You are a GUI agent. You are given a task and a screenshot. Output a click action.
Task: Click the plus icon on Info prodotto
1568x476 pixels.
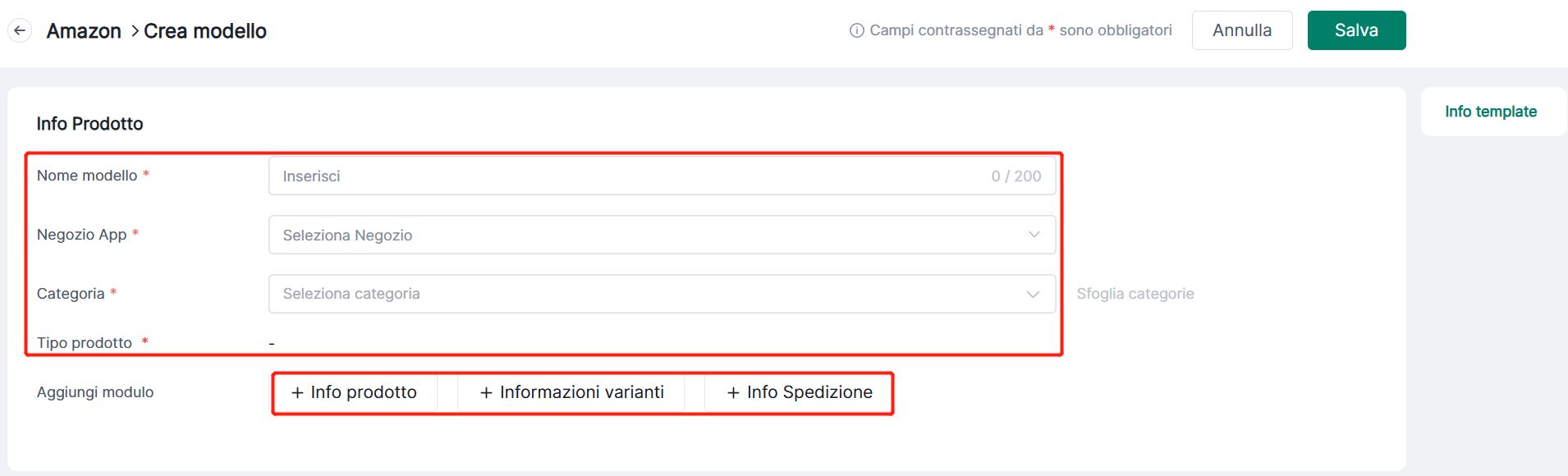click(297, 393)
